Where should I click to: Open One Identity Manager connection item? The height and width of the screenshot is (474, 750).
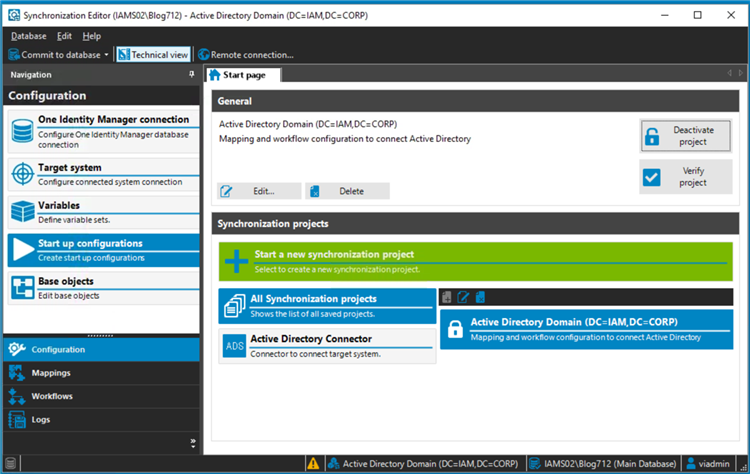(103, 131)
